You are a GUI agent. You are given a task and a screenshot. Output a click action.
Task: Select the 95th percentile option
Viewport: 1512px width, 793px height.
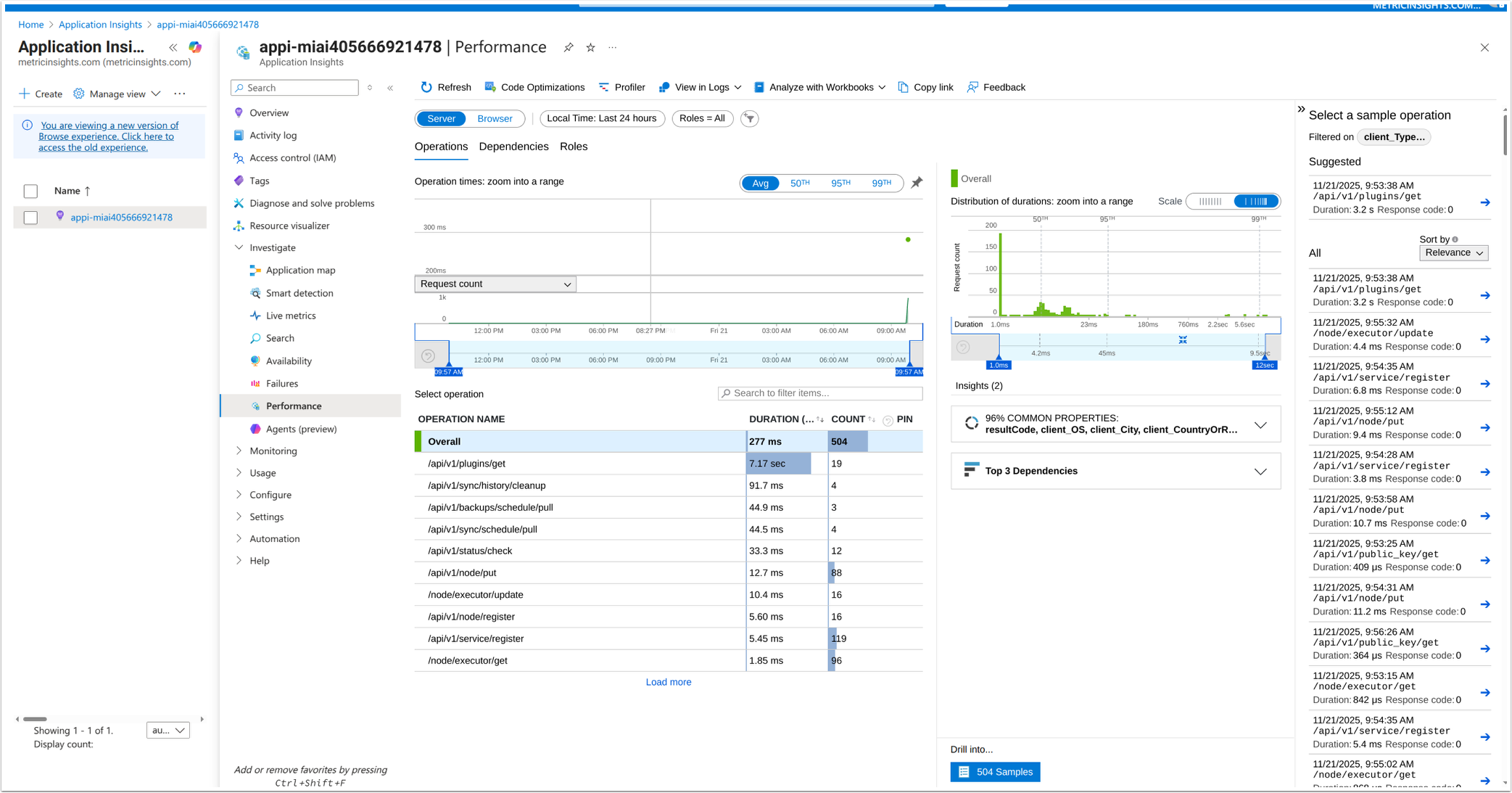pyautogui.click(x=840, y=183)
